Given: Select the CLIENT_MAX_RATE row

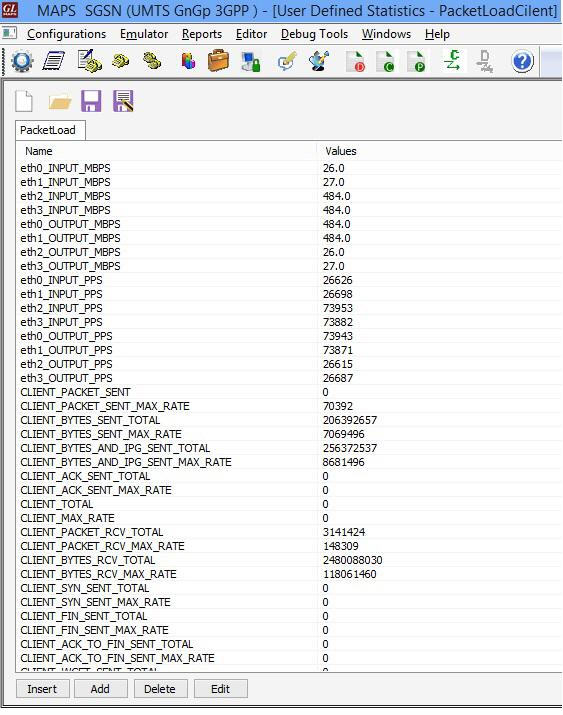Looking at the screenshot, I should click(289, 518).
